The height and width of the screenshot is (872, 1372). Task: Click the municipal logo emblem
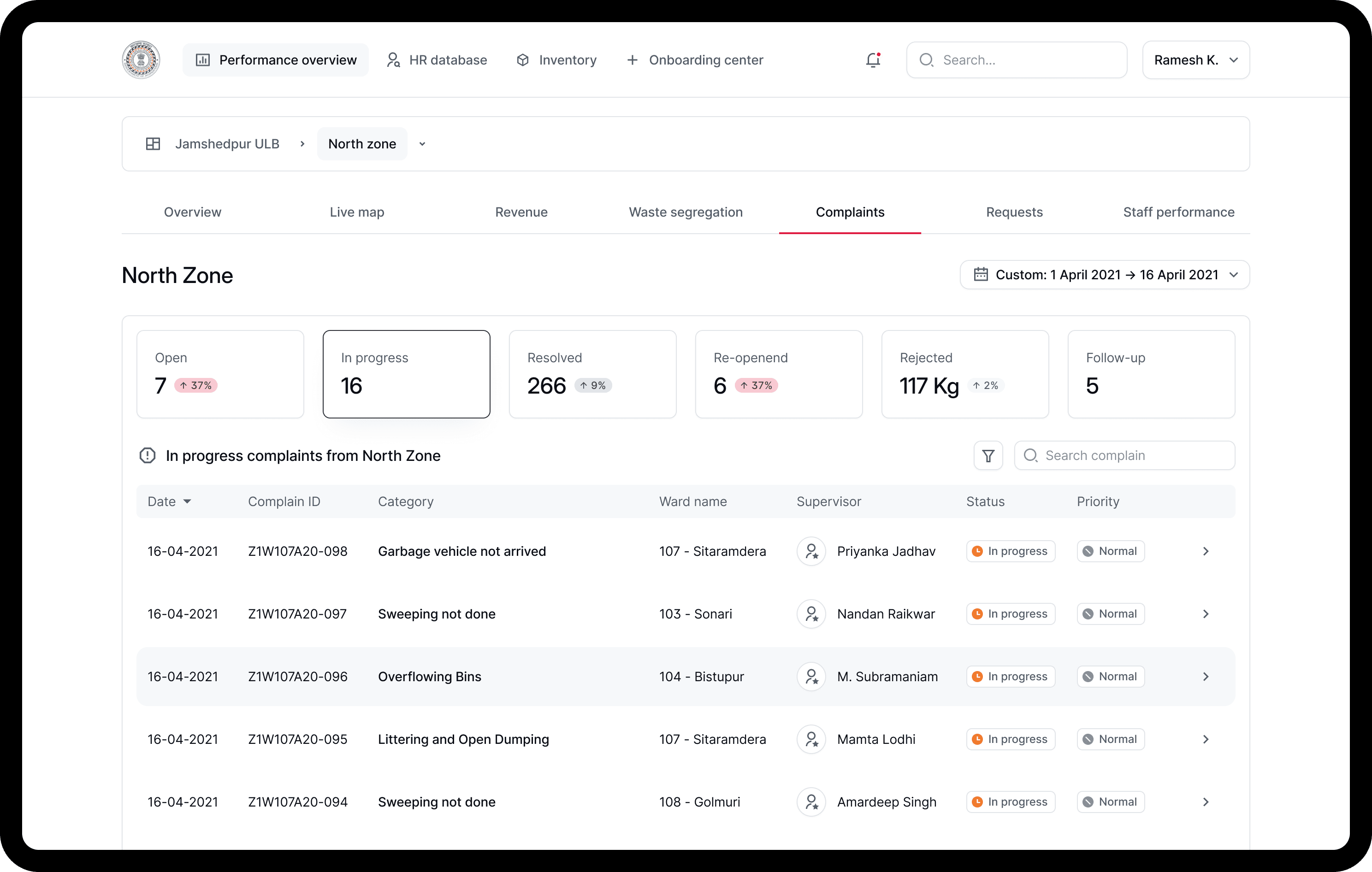pyautogui.click(x=141, y=60)
